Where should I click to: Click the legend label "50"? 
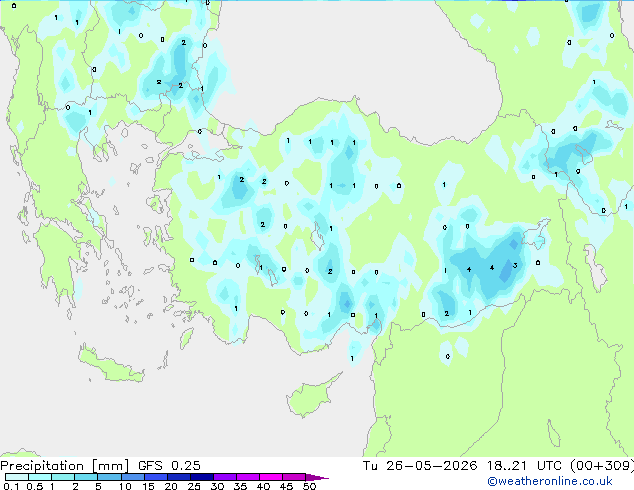pyautogui.click(x=309, y=486)
